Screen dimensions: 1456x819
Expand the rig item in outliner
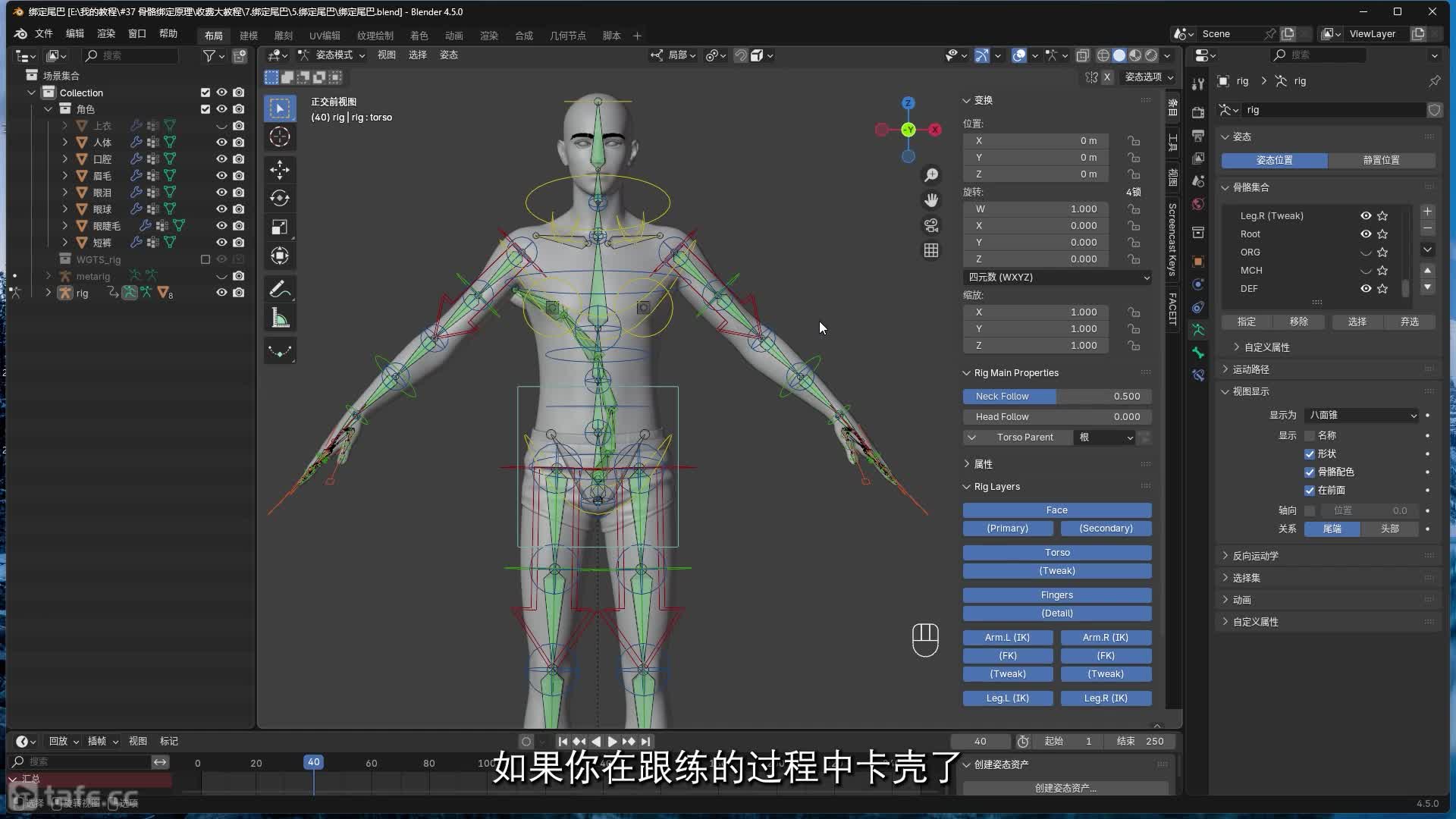click(x=49, y=293)
